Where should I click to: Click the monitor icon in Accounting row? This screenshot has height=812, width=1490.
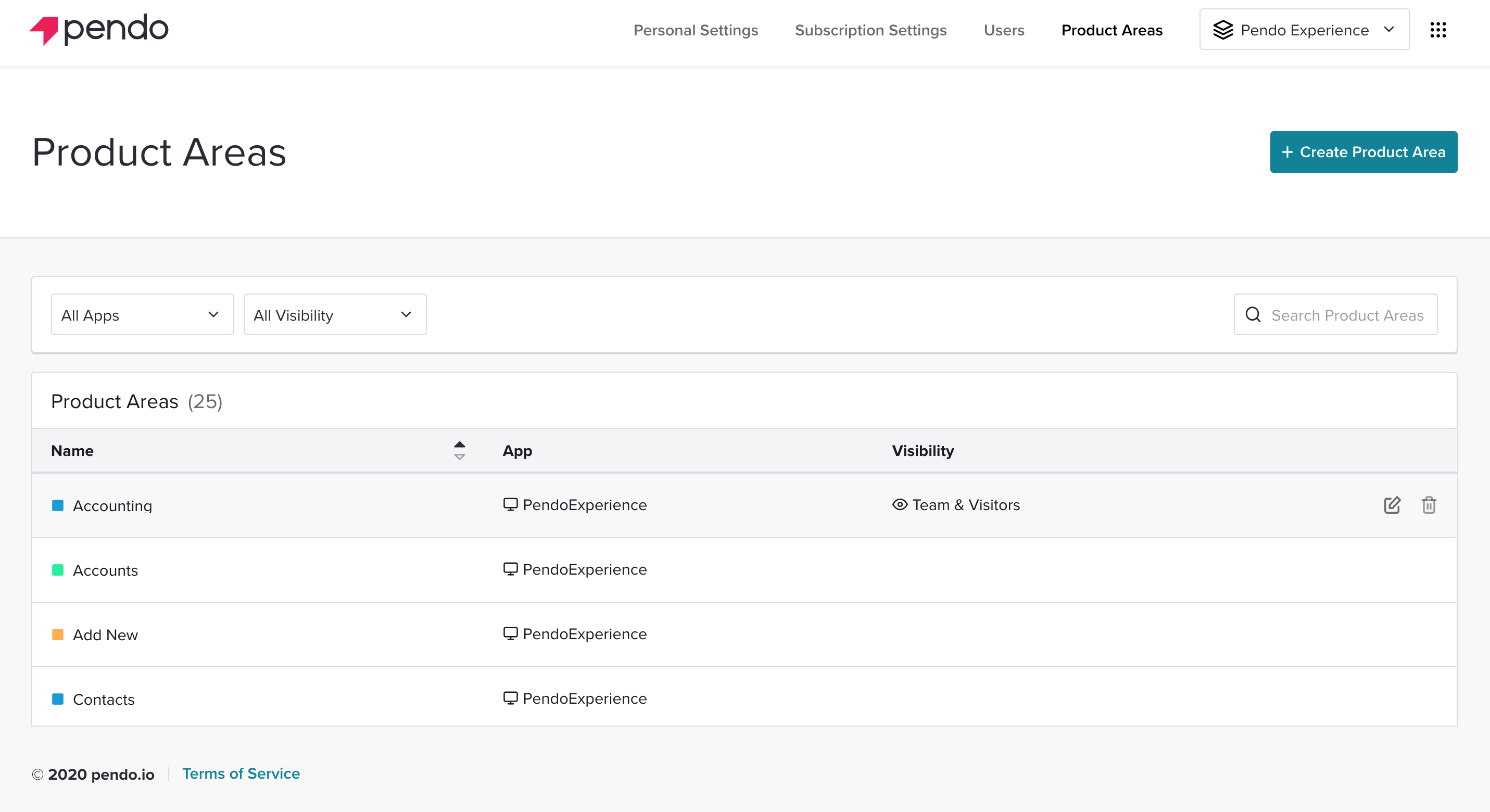pos(510,504)
